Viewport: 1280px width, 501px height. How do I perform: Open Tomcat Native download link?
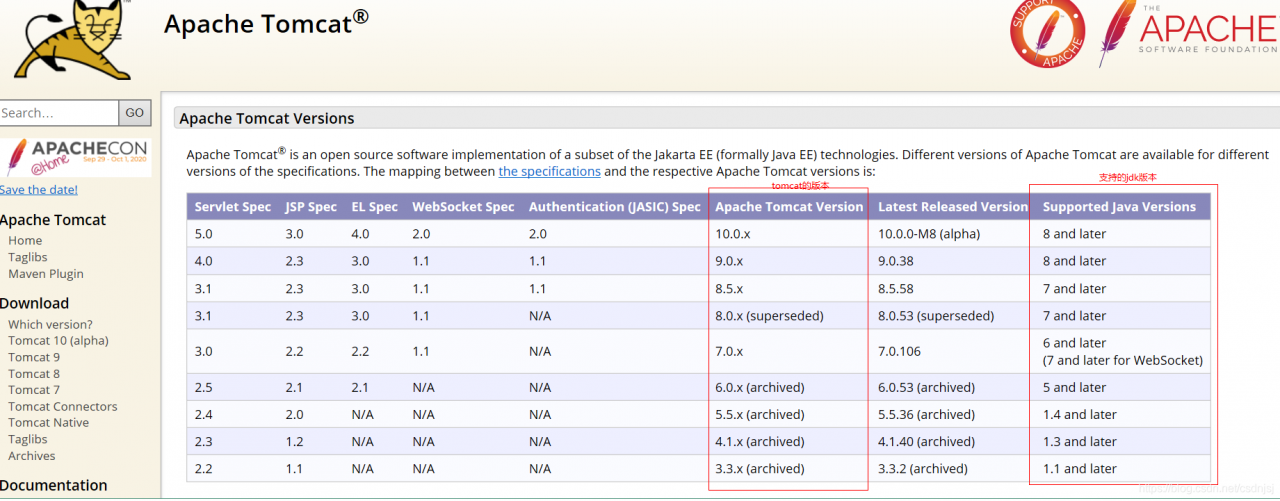click(48, 423)
